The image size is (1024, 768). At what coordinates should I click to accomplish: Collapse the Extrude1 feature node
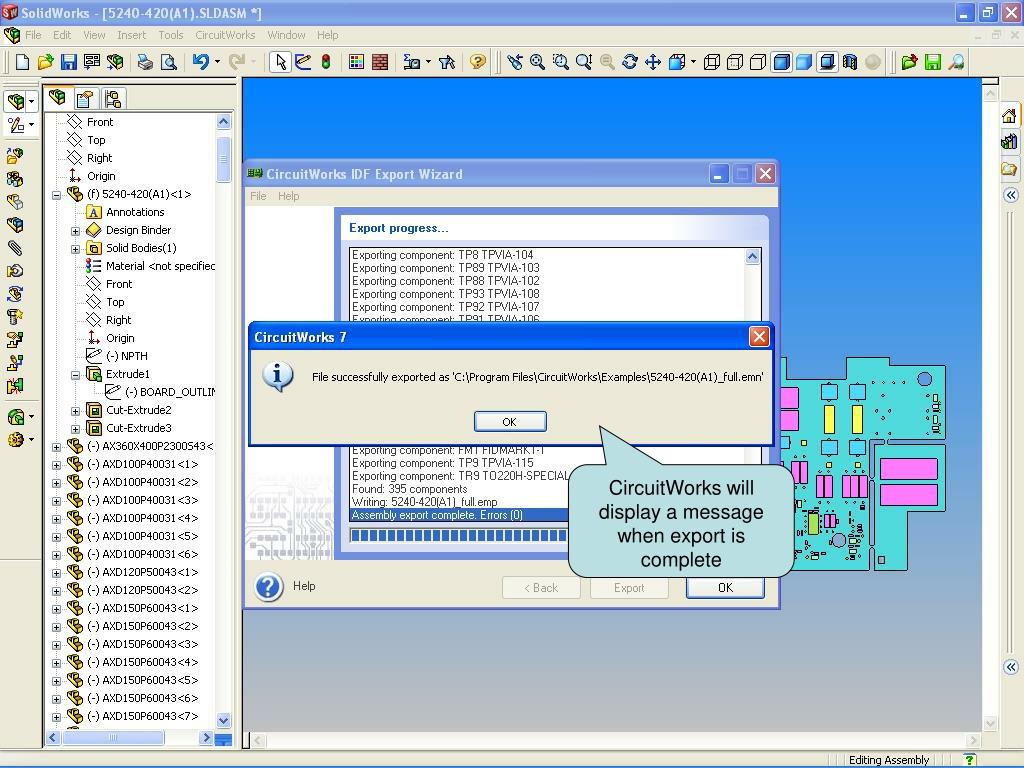(x=76, y=375)
